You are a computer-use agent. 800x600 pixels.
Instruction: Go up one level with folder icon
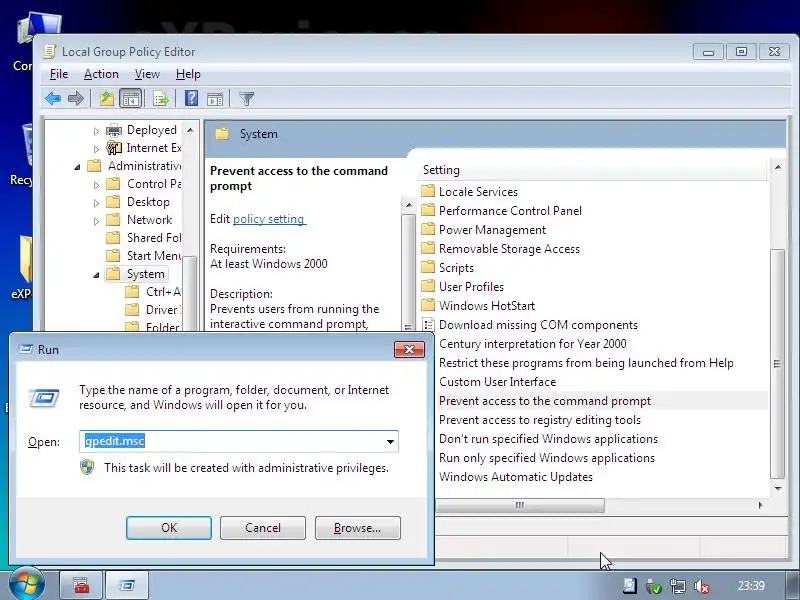pos(106,98)
